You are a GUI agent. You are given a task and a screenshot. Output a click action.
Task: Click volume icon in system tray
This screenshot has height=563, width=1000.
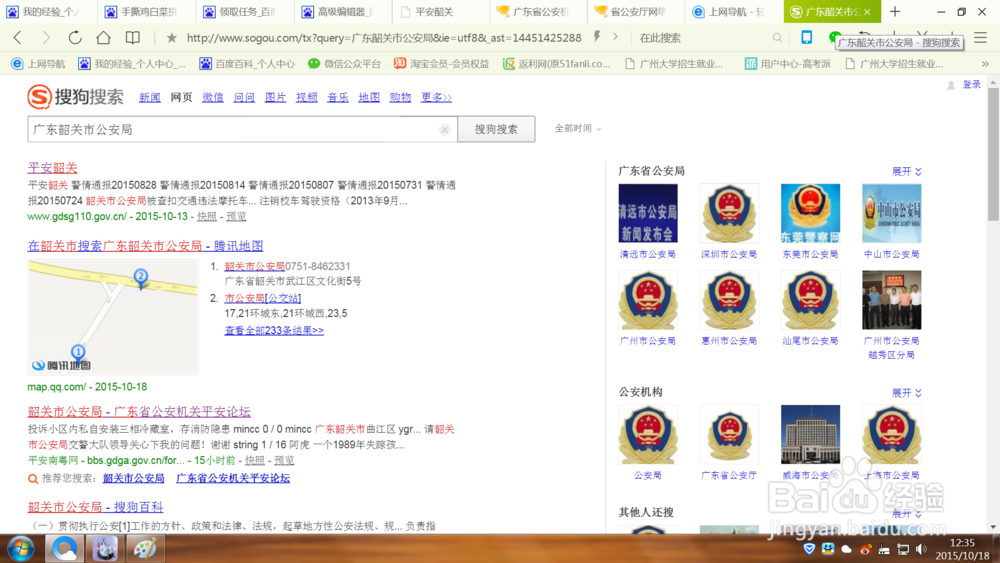(x=922, y=549)
